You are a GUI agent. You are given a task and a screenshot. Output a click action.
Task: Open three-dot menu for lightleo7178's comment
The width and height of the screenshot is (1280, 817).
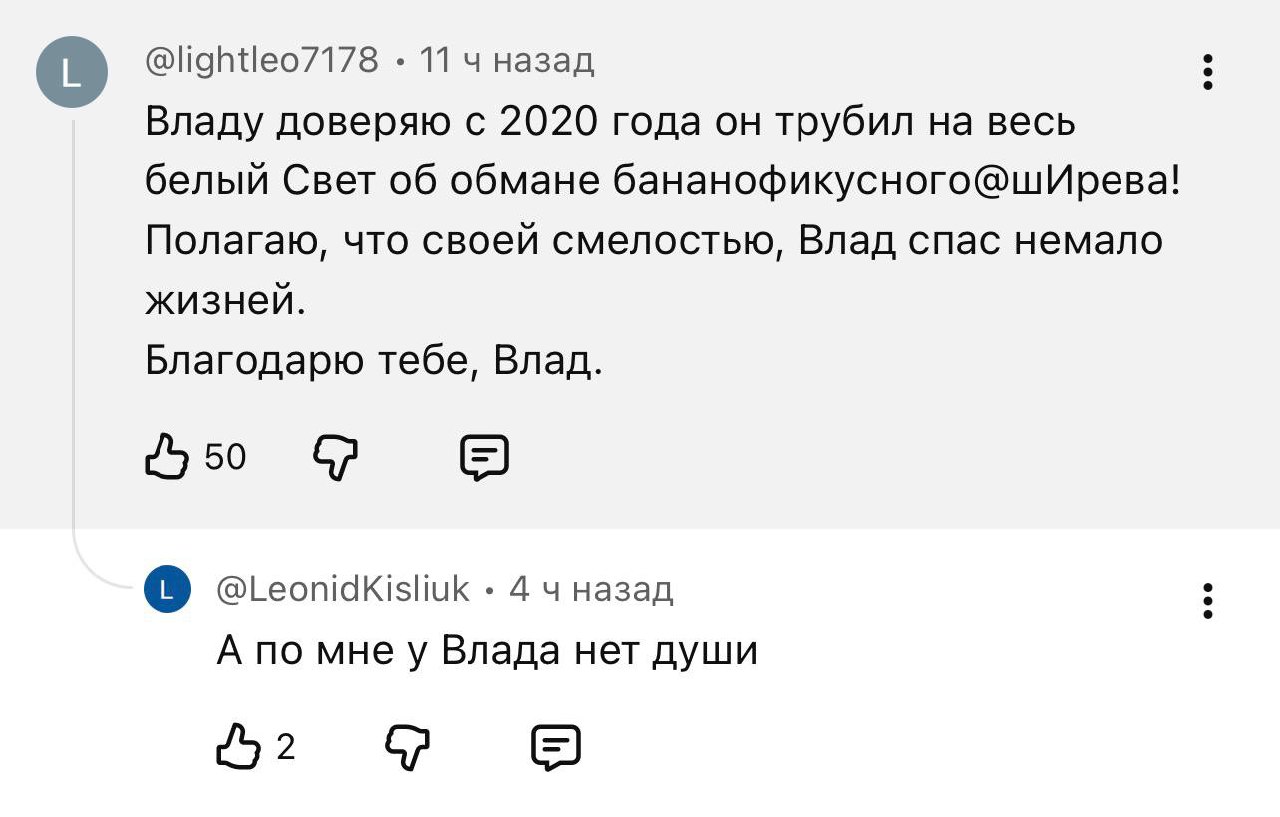click(1208, 73)
